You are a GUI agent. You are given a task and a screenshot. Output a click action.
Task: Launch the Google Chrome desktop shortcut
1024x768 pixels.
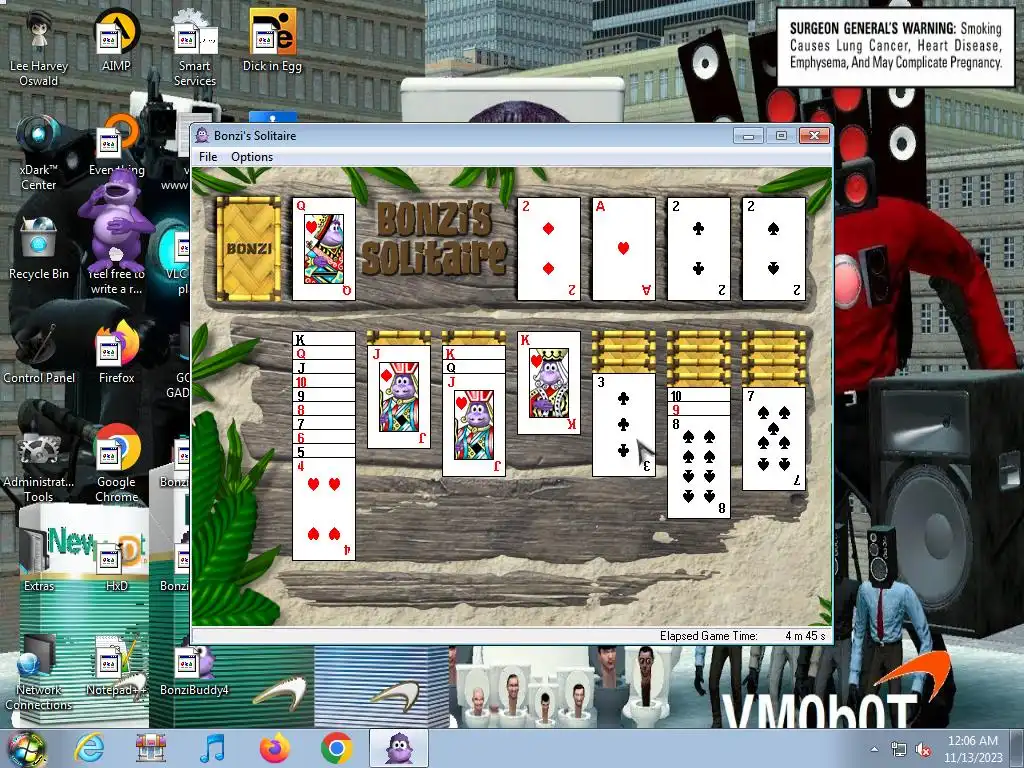pyautogui.click(x=116, y=465)
